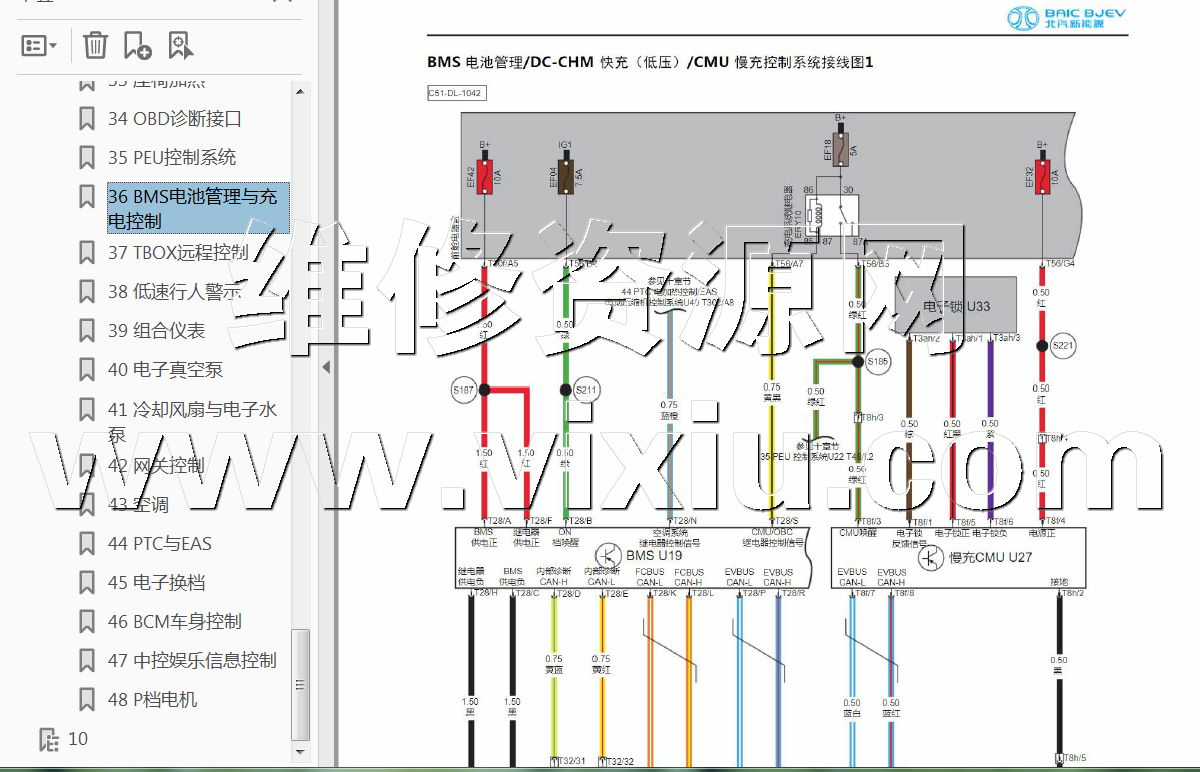Click the bookmark icon beside 39 组合仪表
This screenshot has height=772, width=1200.
click(x=88, y=331)
